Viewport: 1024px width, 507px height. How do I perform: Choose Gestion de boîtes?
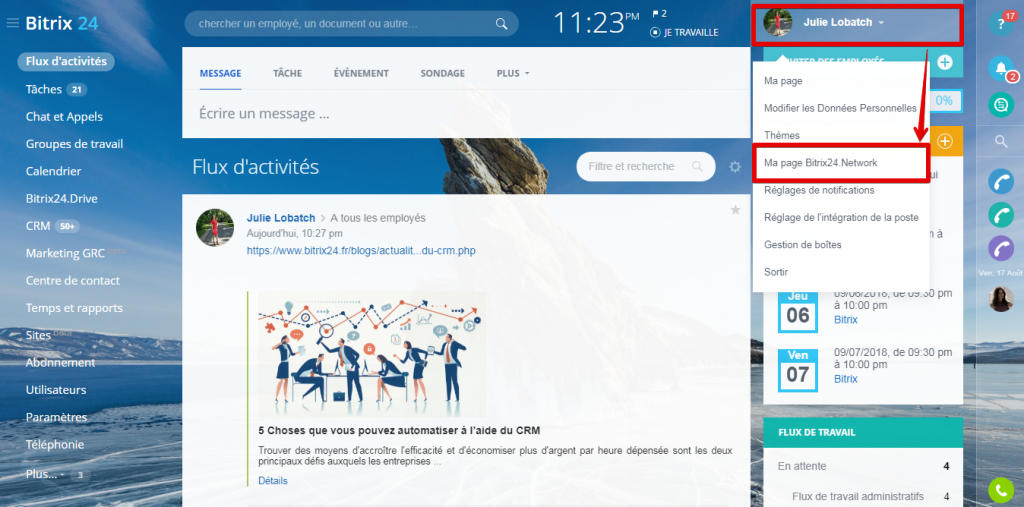[803, 245]
